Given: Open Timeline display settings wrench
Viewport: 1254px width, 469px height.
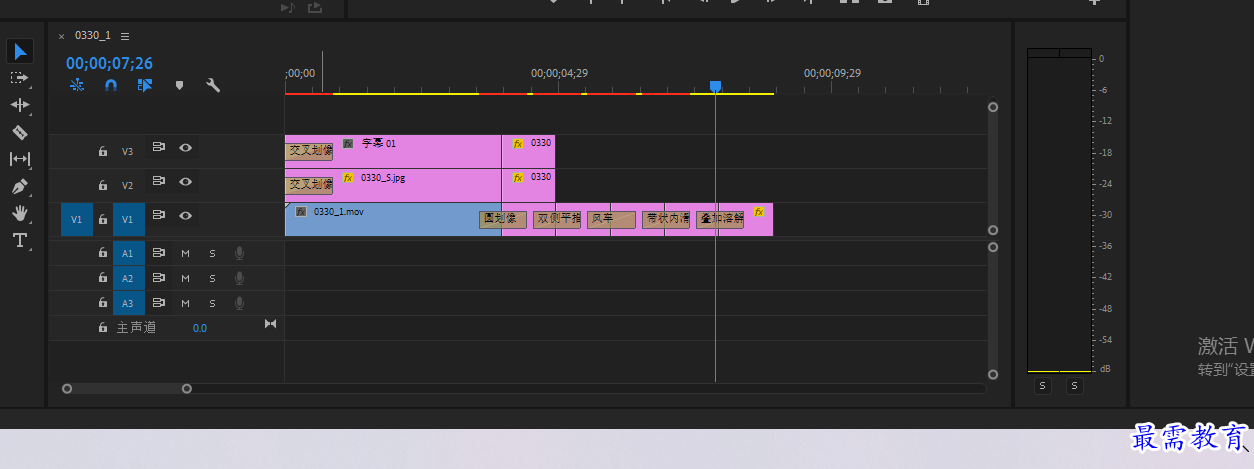Looking at the screenshot, I should click(213, 86).
